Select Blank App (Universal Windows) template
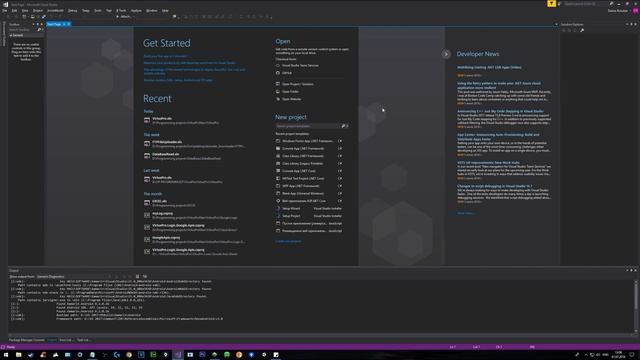 pos(309,193)
